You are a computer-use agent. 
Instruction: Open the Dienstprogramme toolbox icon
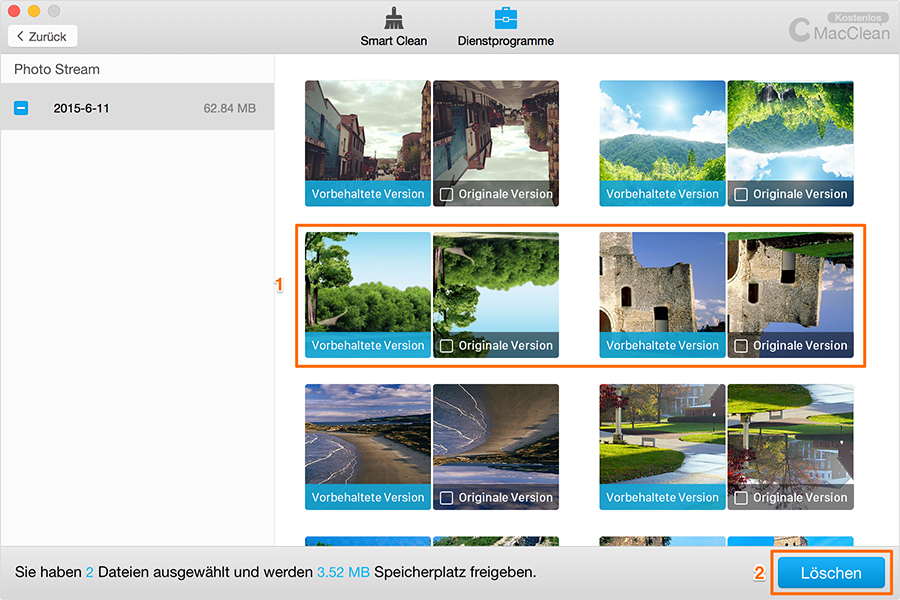coord(506,18)
